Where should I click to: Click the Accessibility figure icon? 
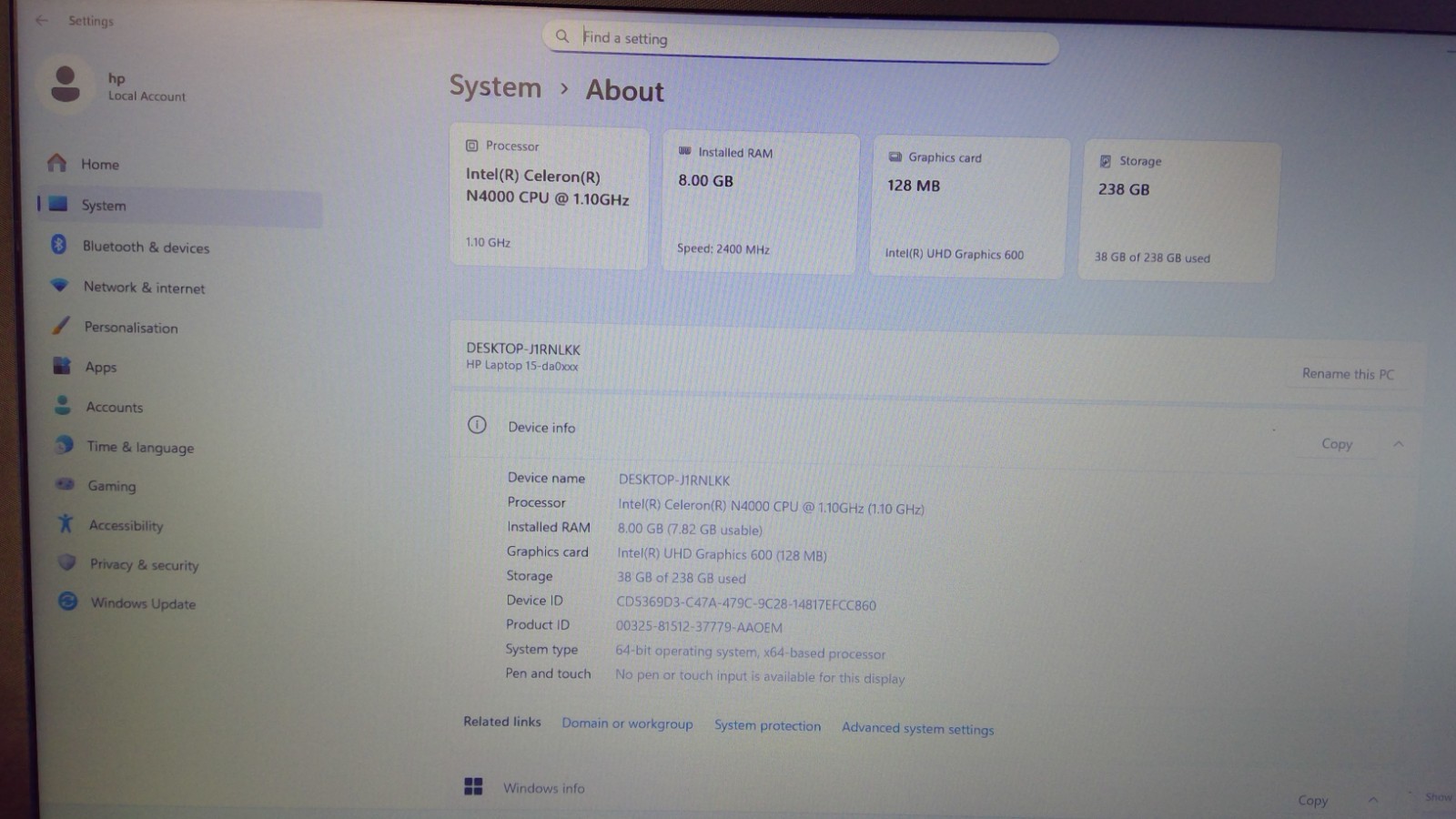66,523
